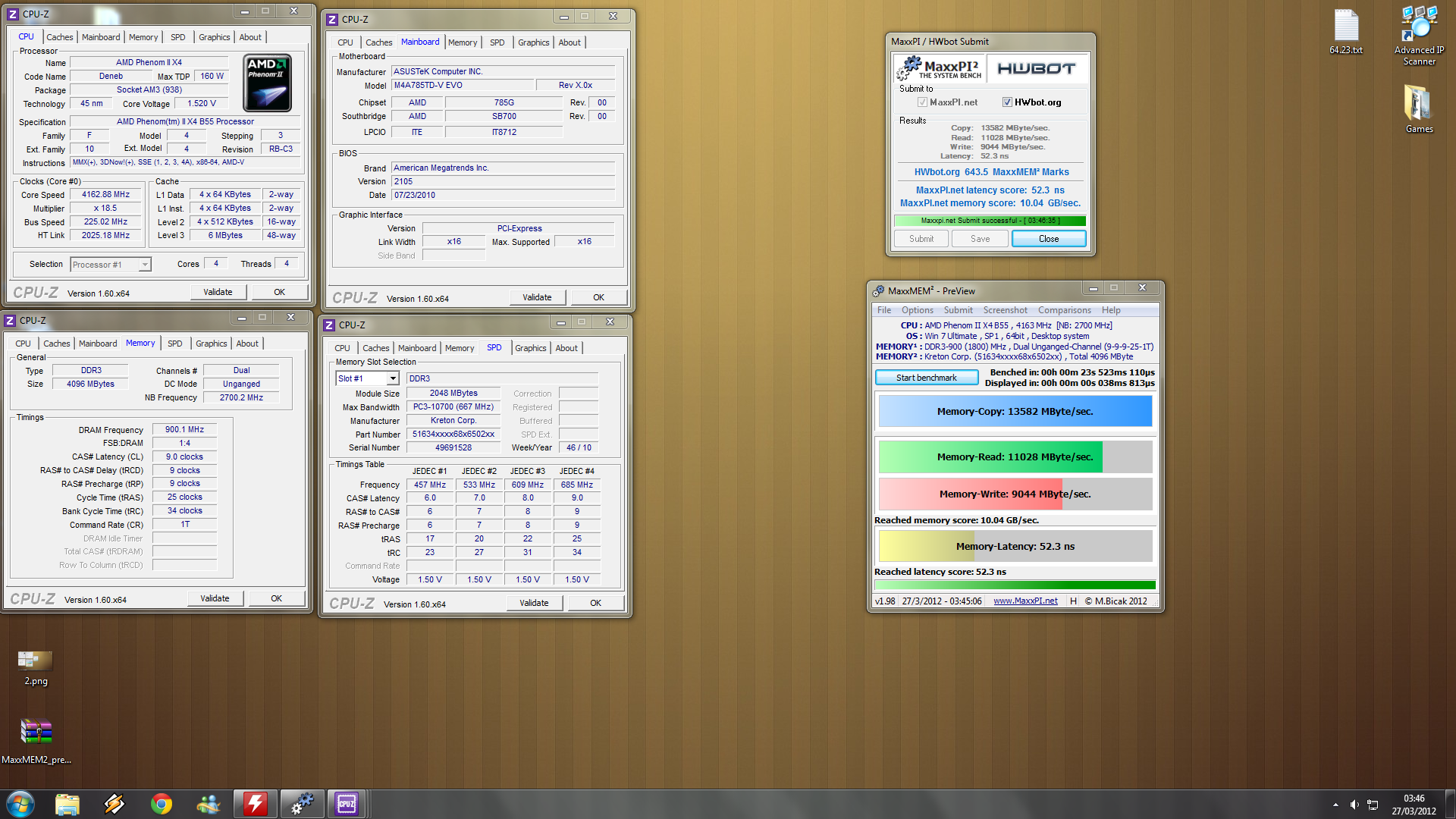The width and height of the screenshot is (1456, 819).
Task: Open the Comparisons menu in MaxxMEM
Action: (1064, 310)
